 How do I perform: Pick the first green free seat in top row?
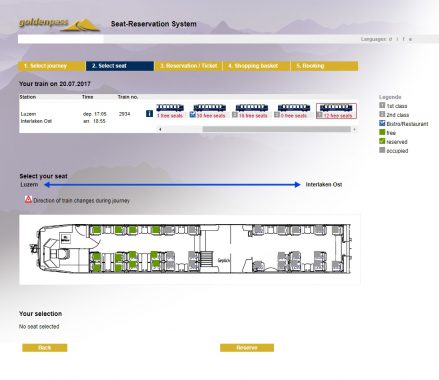(x=96, y=230)
